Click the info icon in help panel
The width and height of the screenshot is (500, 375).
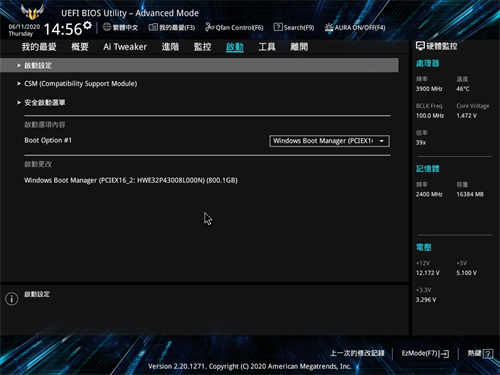[x=12, y=298]
